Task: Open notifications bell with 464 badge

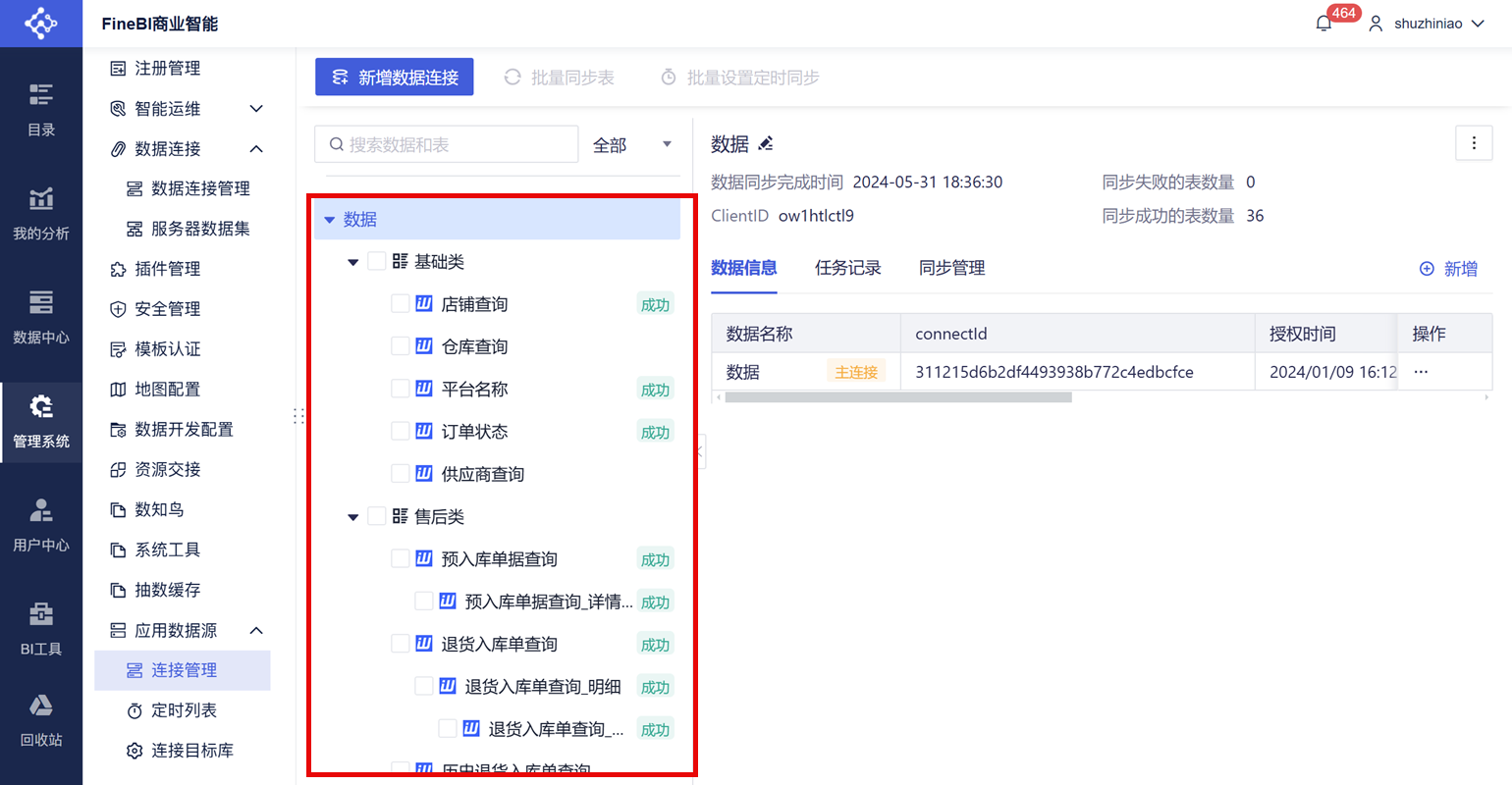Action: [x=1325, y=23]
